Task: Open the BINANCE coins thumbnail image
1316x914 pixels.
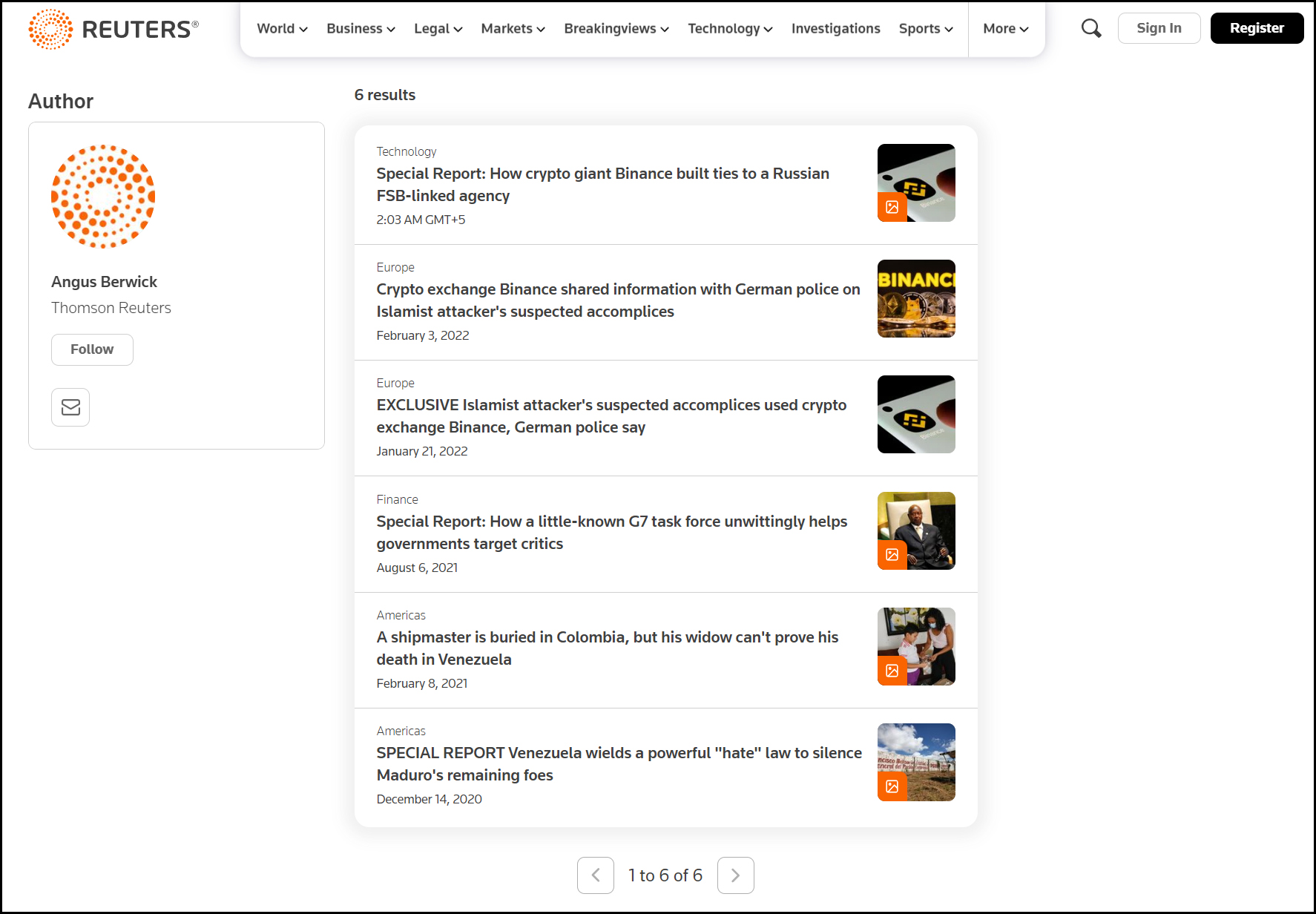Action: click(916, 298)
